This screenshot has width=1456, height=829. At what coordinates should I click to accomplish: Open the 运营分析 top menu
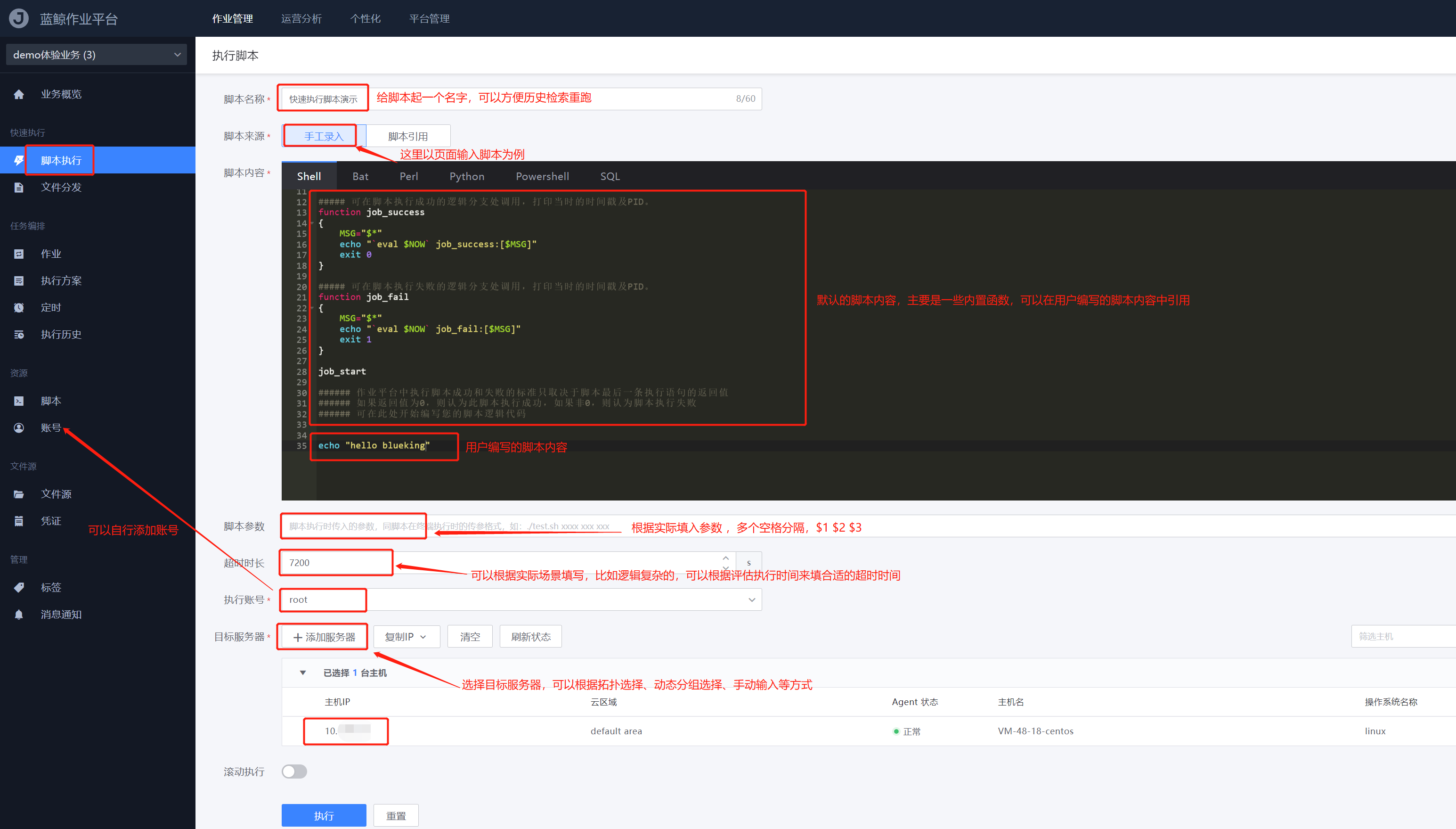click(x=301, y=19)
